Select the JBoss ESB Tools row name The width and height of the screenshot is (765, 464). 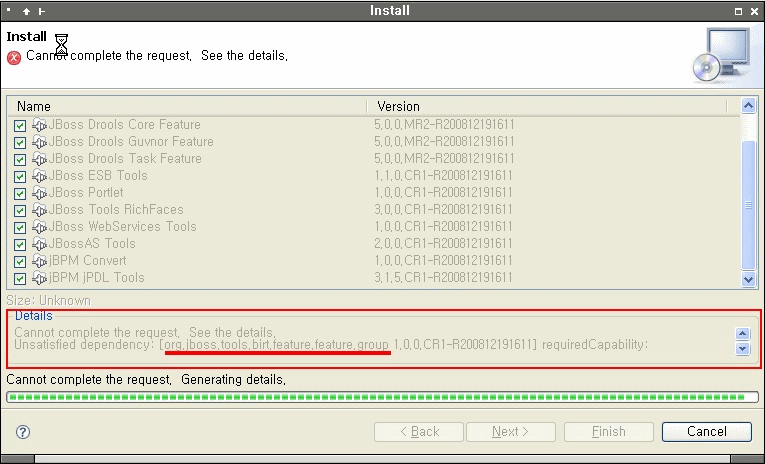click(x=98, y=176)
